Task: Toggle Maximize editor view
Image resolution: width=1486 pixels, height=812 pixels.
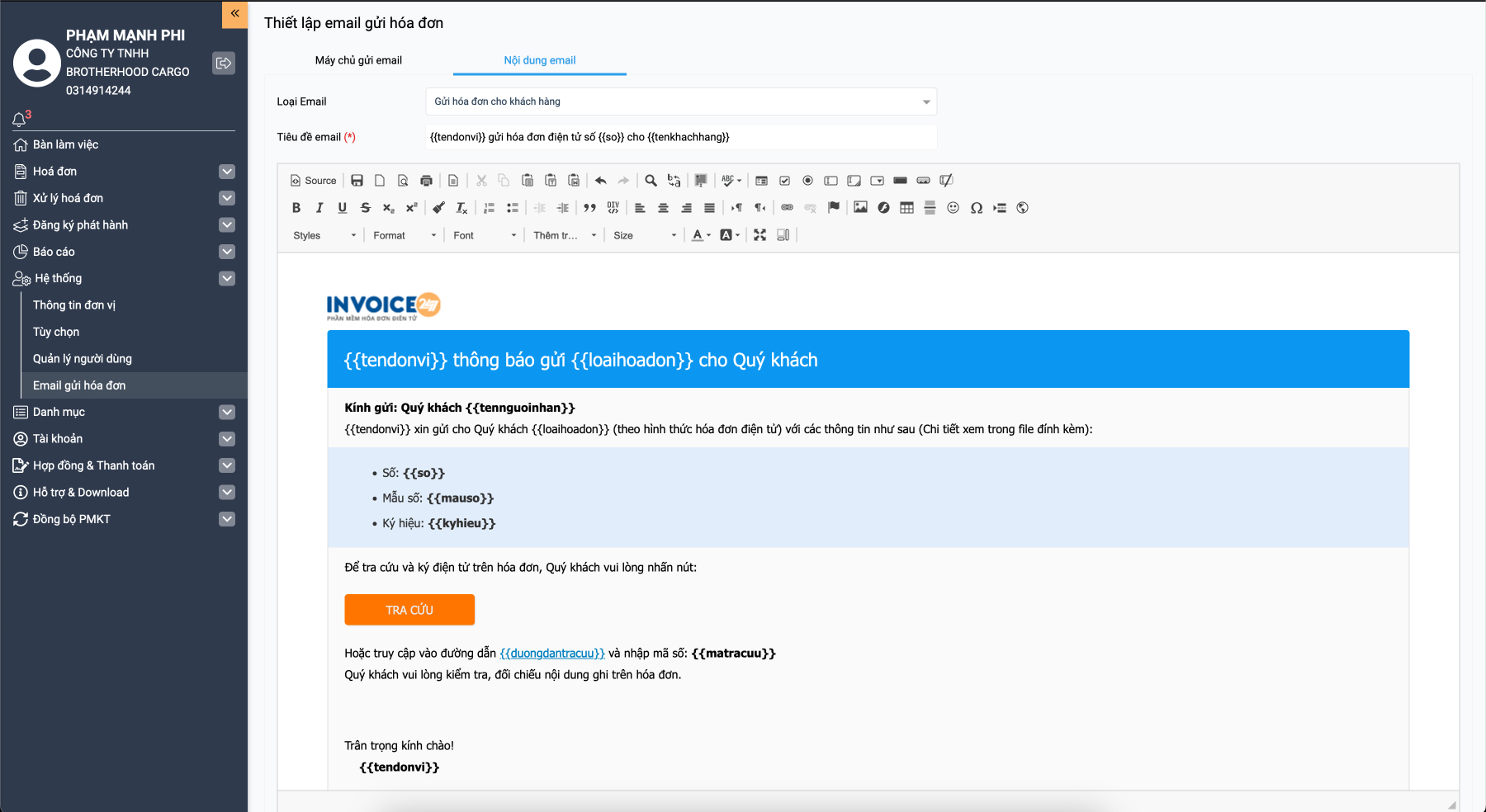Action: 760,235
